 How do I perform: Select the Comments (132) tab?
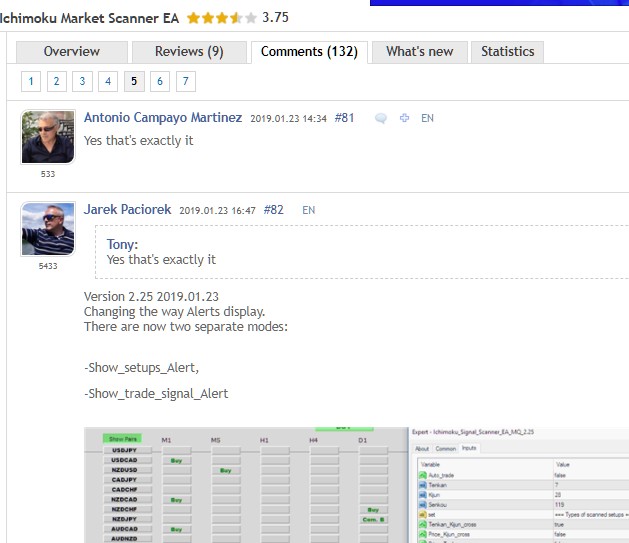click(309, 52)
